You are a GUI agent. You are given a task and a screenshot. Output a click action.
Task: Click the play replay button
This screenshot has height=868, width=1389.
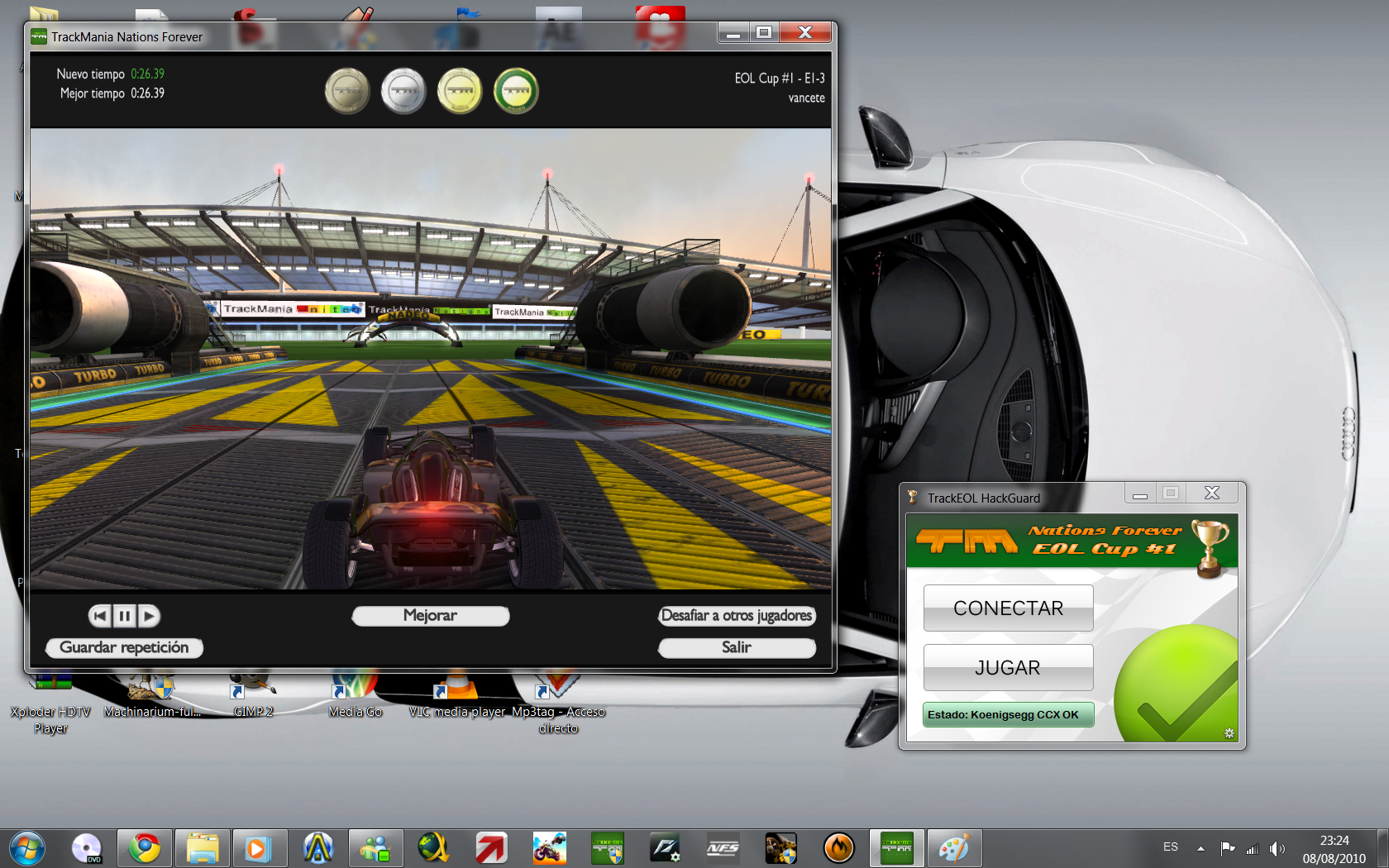[x=149, y=616]
